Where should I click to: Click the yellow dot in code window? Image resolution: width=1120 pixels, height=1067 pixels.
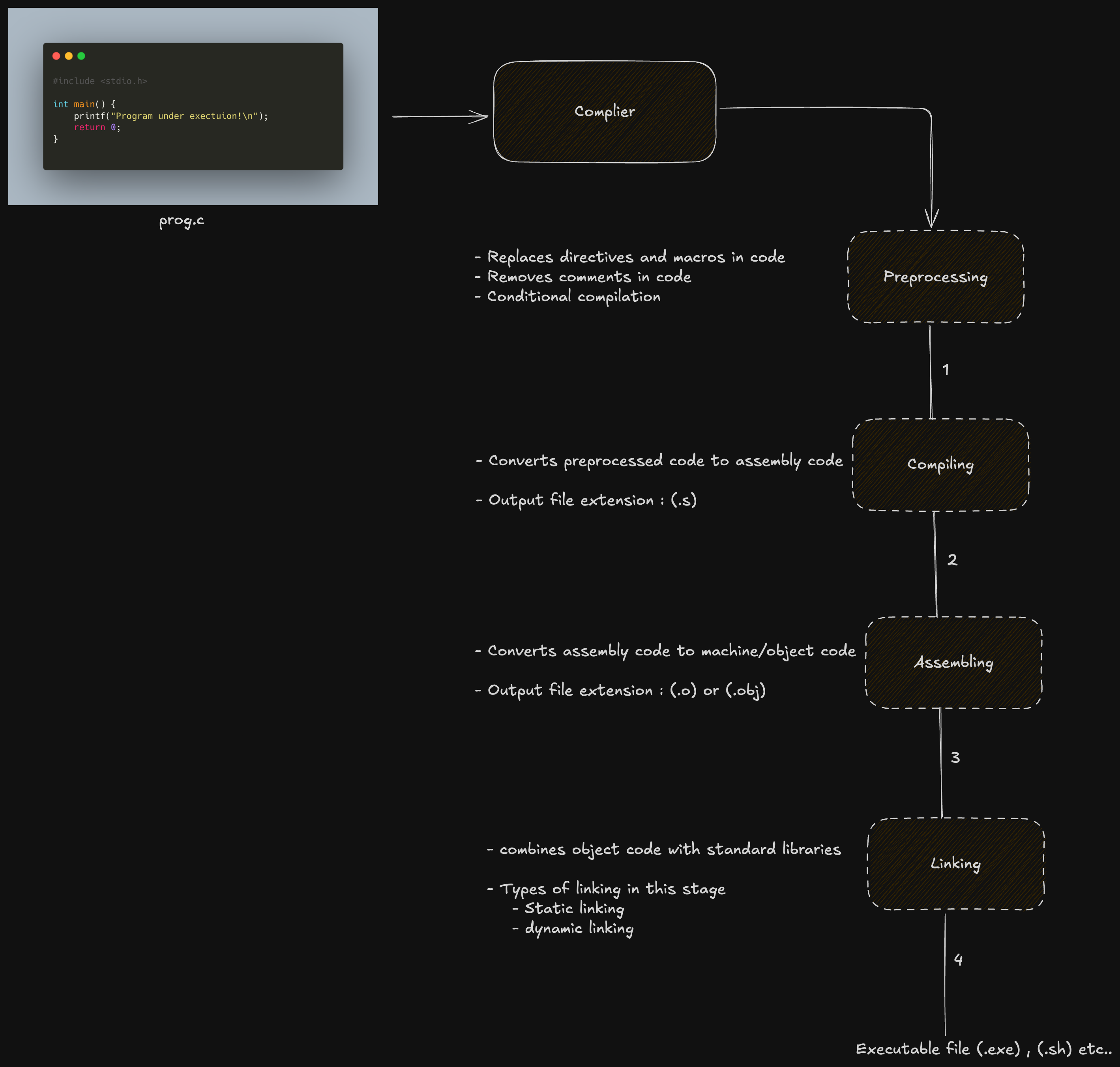tap(69, 56)
